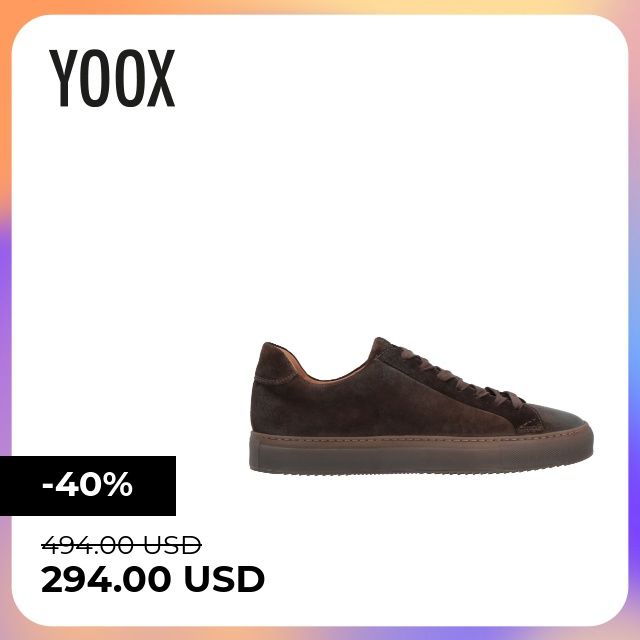Select the crossed-out 494.00 USD original price
640x640 pixels.
[x=122, y=545]
